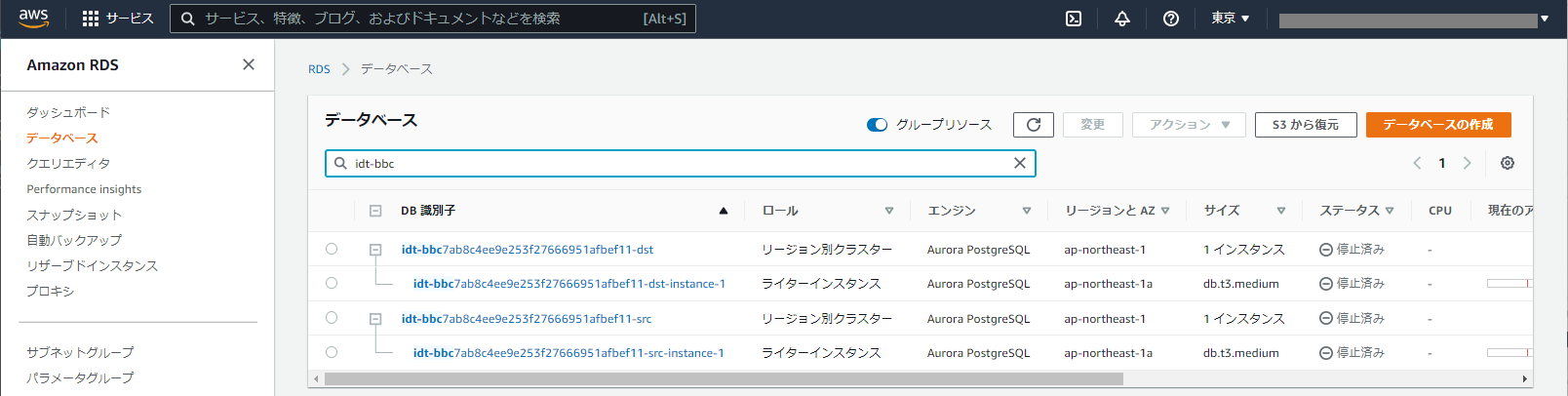The image size is (1568, 396).
Task: Open the idt-bbc...-dst-instance-1 link
Action: (569, 284)
